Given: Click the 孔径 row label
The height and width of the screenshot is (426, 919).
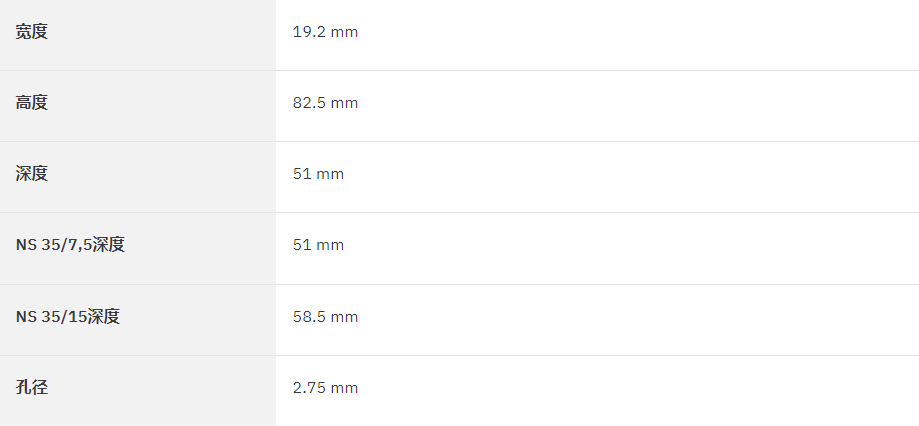Looking at the screenshot, I should [32, 387].
